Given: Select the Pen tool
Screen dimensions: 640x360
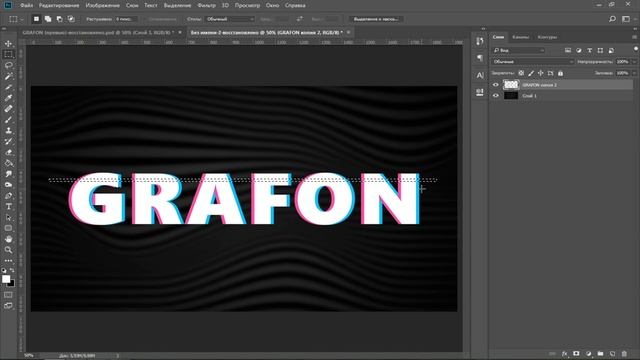Looking at the screenshot, I should coord(8,196).
